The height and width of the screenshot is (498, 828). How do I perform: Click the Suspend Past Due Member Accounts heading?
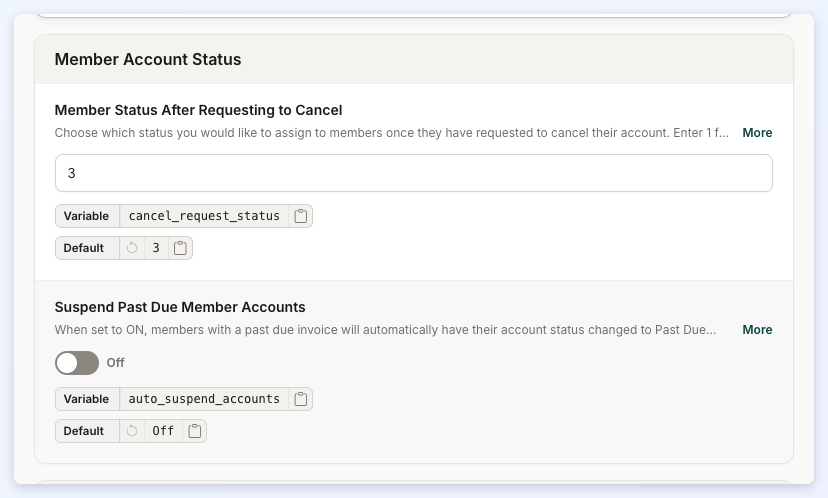tap(180, 307)
